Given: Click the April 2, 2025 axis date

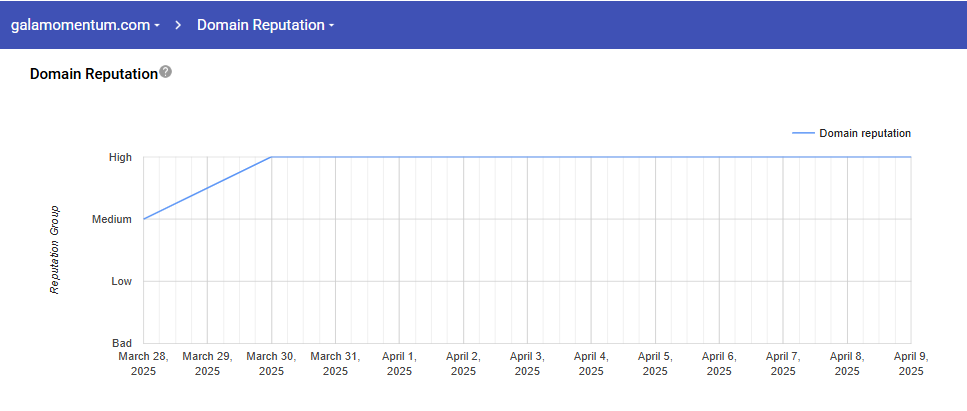Looking at the screenshot, I should coord(463,363).
